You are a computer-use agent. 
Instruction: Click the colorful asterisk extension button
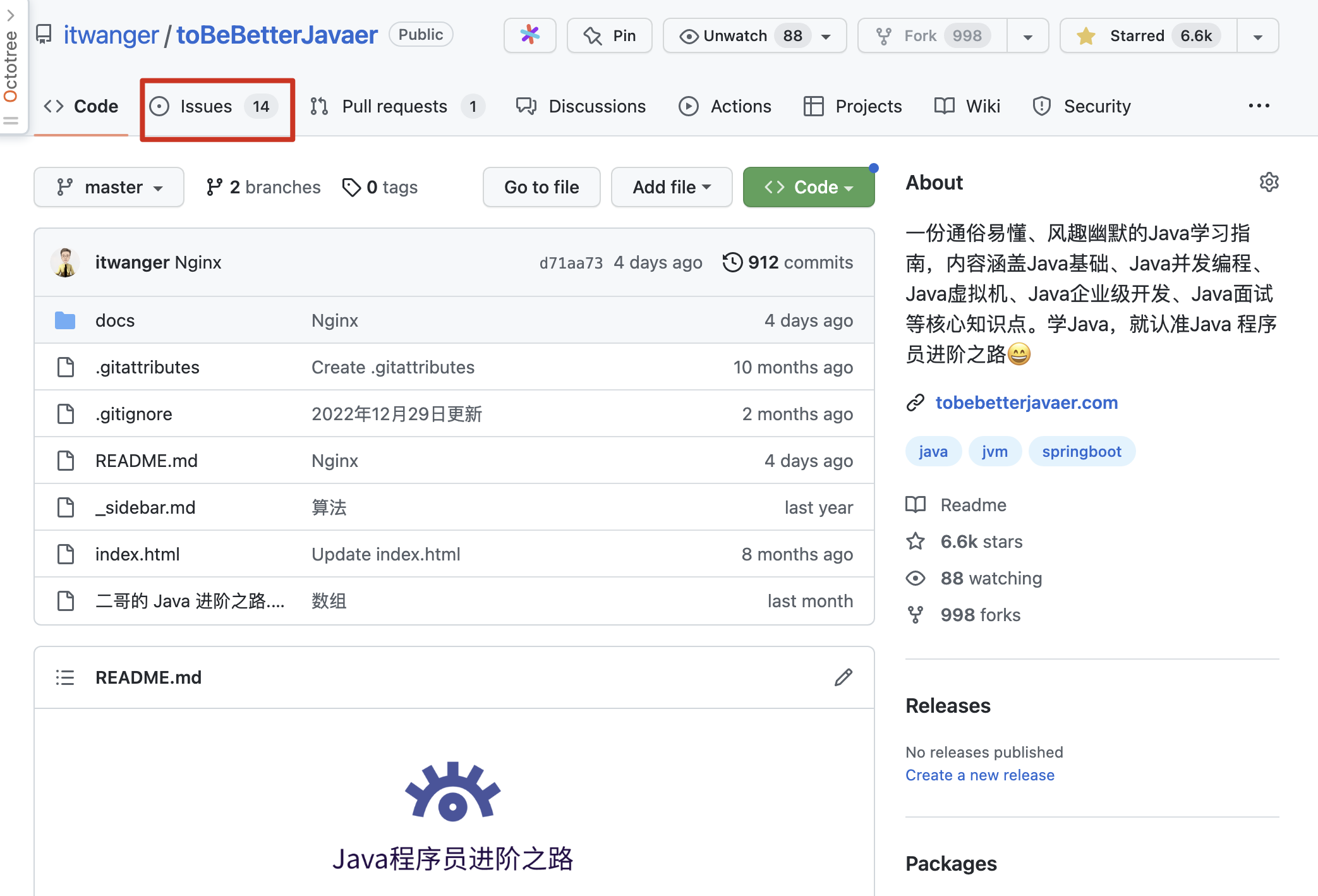point(530,35)
